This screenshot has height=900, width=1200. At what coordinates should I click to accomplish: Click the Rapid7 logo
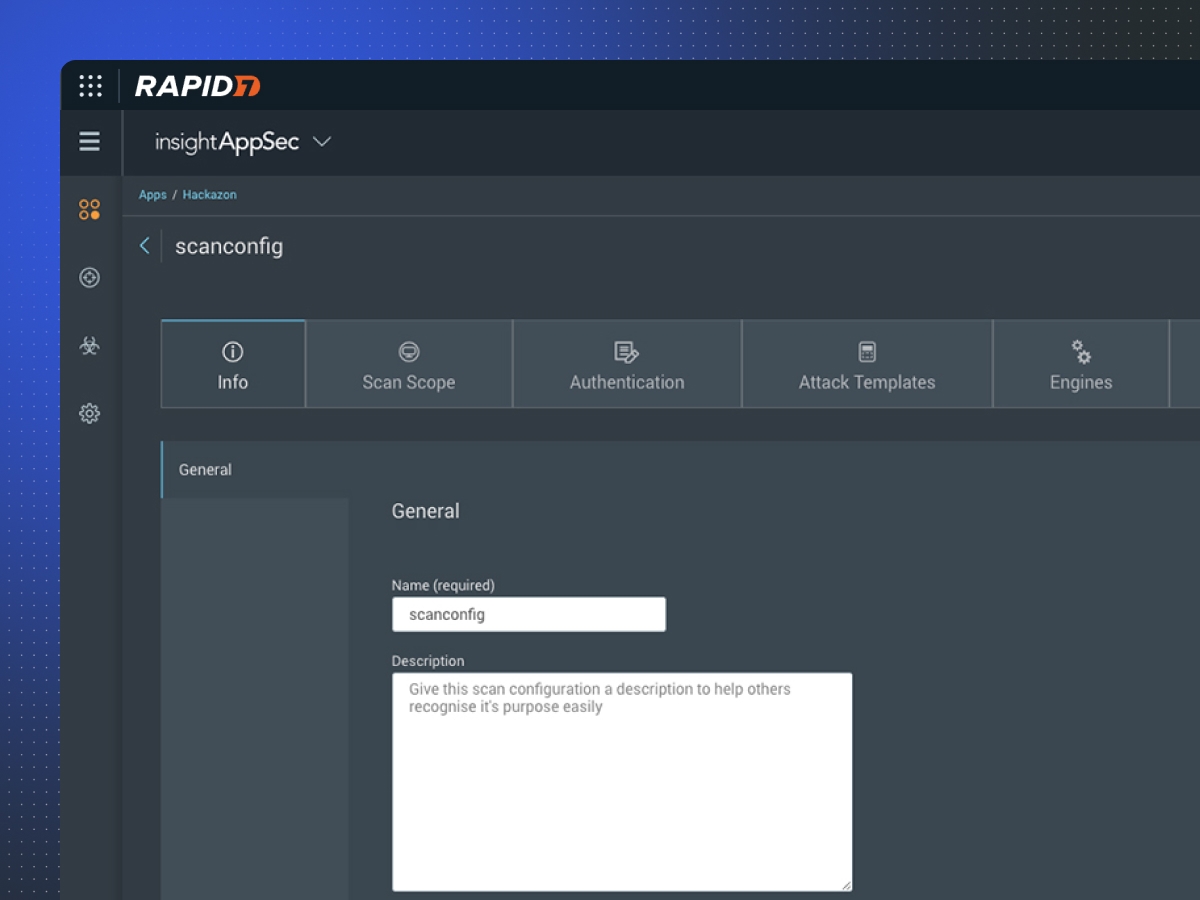point(198,86)
